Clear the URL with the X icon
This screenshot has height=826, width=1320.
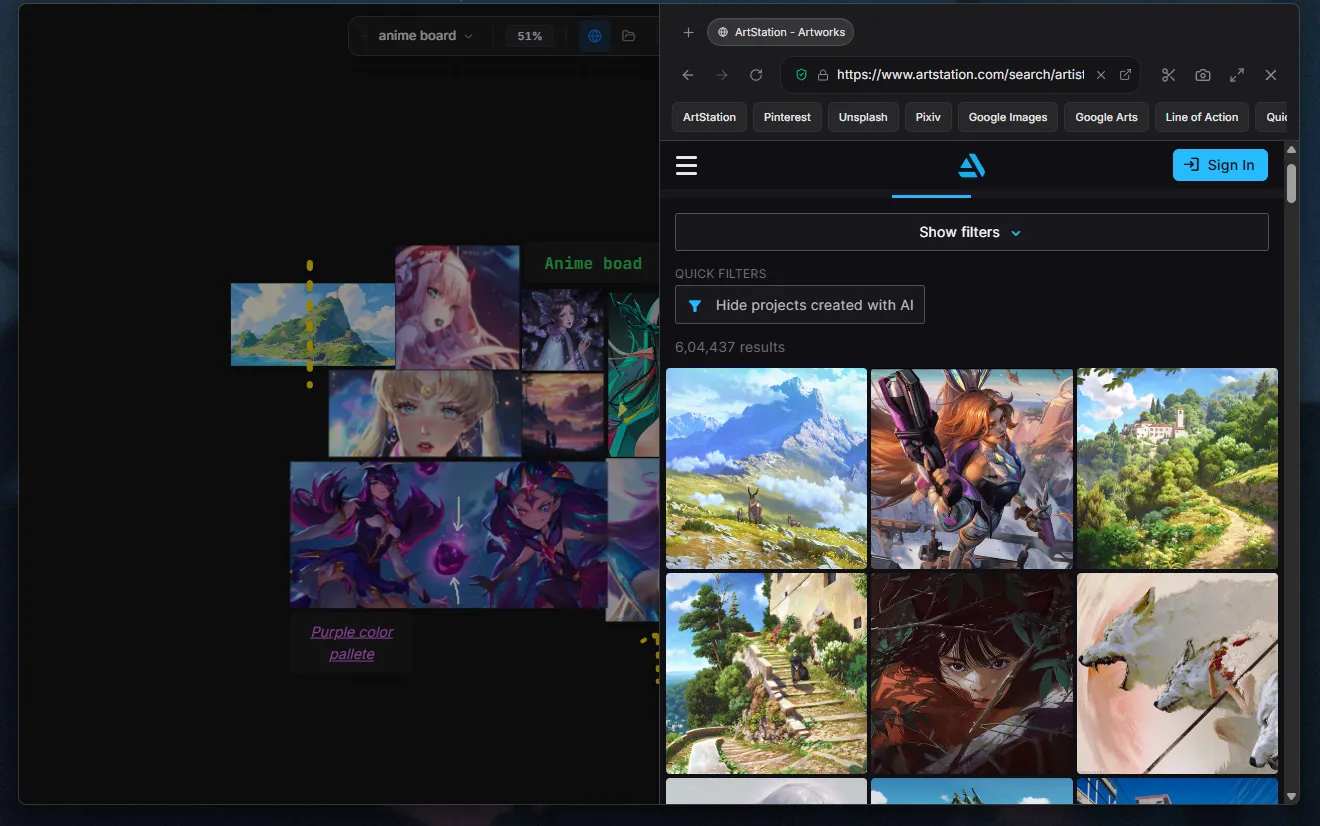pyautogui.click(x=1101, y=75)
